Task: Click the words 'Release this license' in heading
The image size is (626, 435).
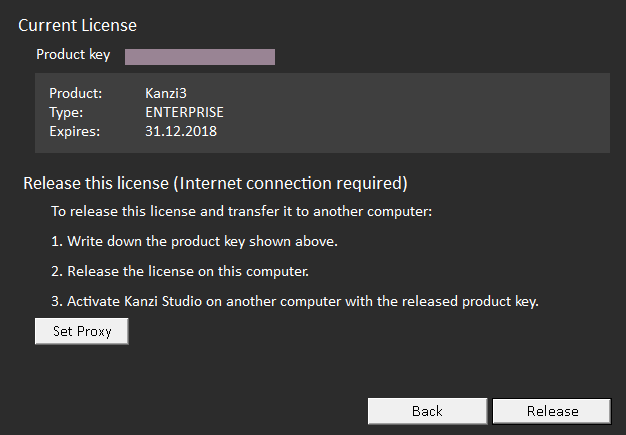Action: click(x=95, y=184)
